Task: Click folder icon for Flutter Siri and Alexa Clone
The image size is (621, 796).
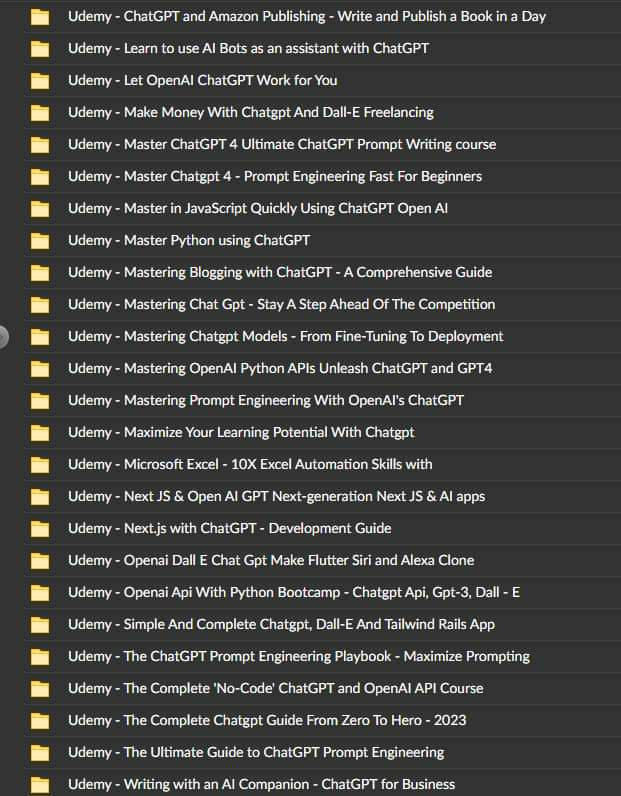Action: pyautogui.click(x=40, y=561)
